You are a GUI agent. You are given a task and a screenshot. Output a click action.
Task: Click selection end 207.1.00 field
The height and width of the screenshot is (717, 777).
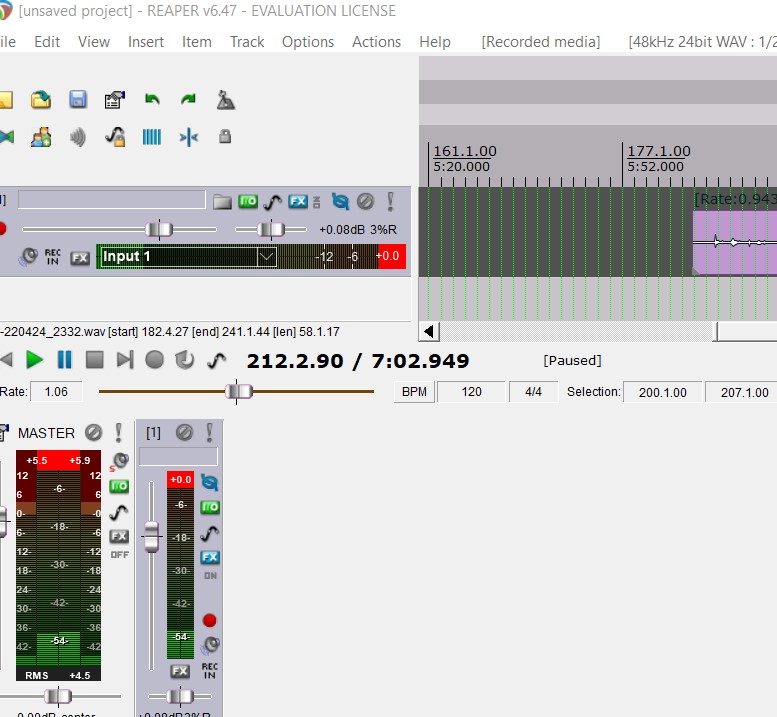click(743, 392)
